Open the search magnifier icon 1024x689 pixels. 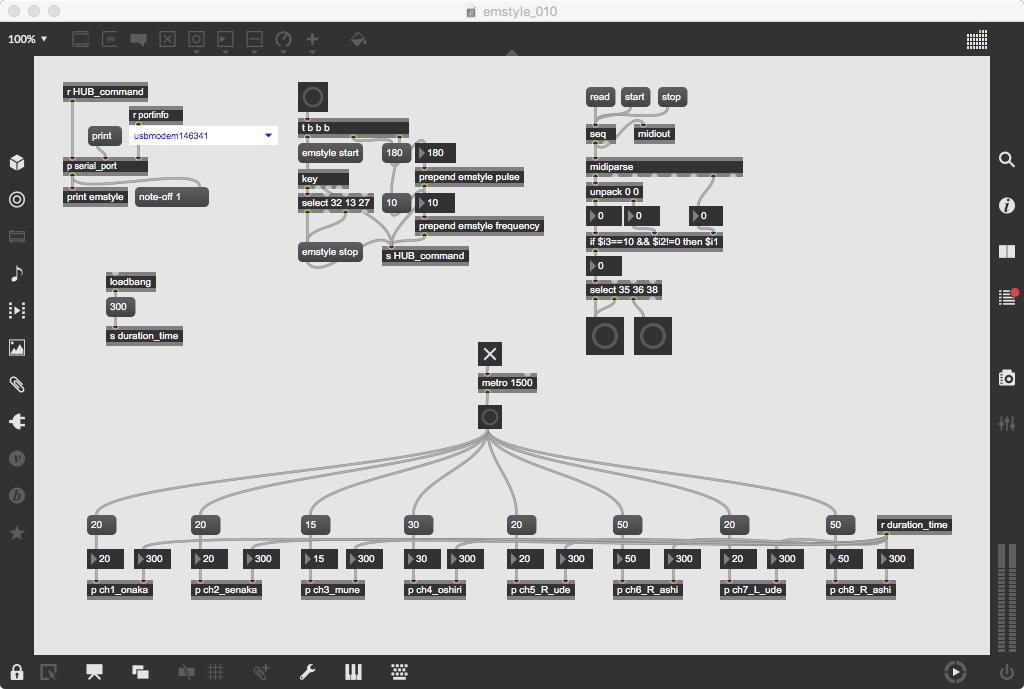(x=1006, y=159)
